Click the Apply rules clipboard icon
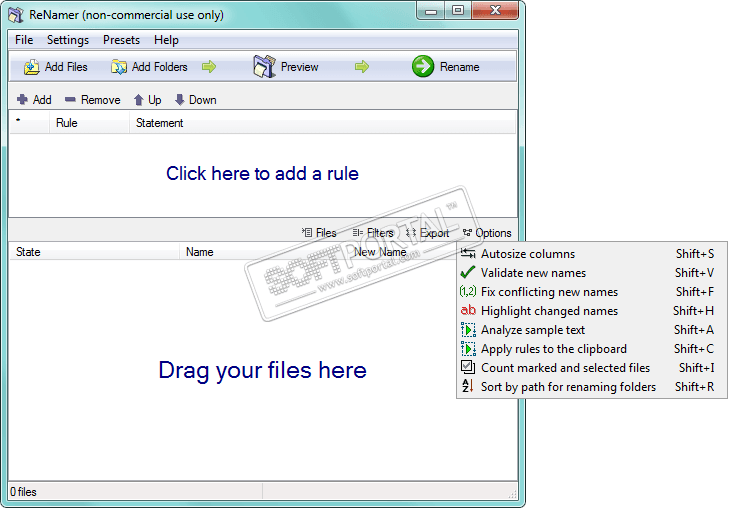Image resolution: width=729 pixels, height=508 pixels. 468,349
